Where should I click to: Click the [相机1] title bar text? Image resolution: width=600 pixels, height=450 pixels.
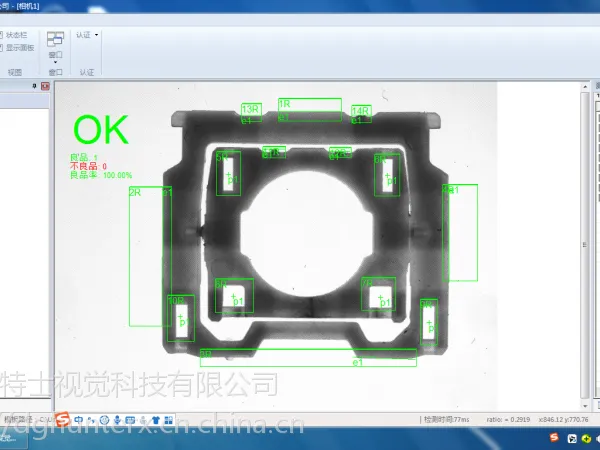pyautogui.click(x=28, y=6)
